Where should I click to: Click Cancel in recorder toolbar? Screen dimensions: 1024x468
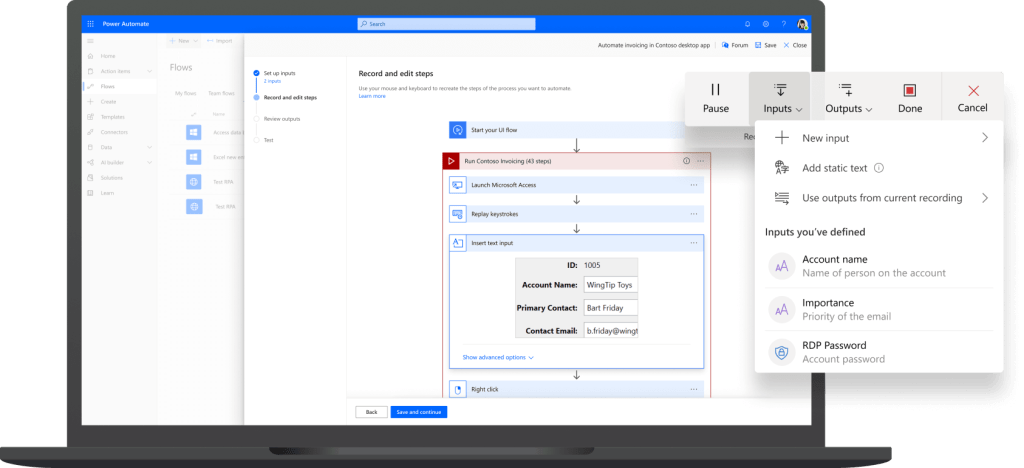click(x=972, y=99)
